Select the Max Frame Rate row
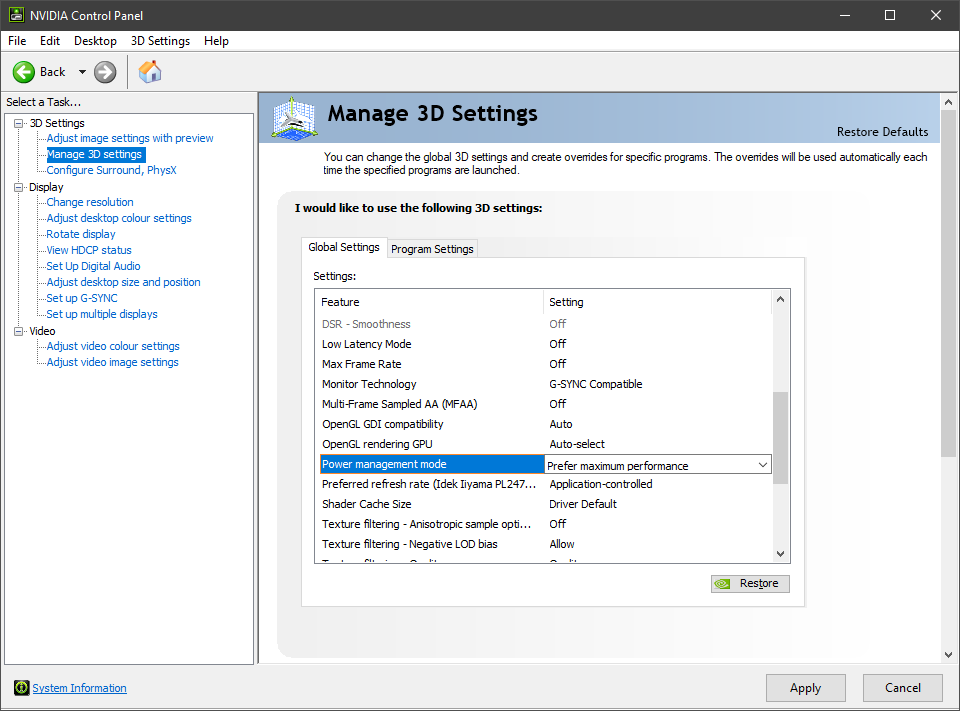960x711 pixels. click(x=544, y=364)
